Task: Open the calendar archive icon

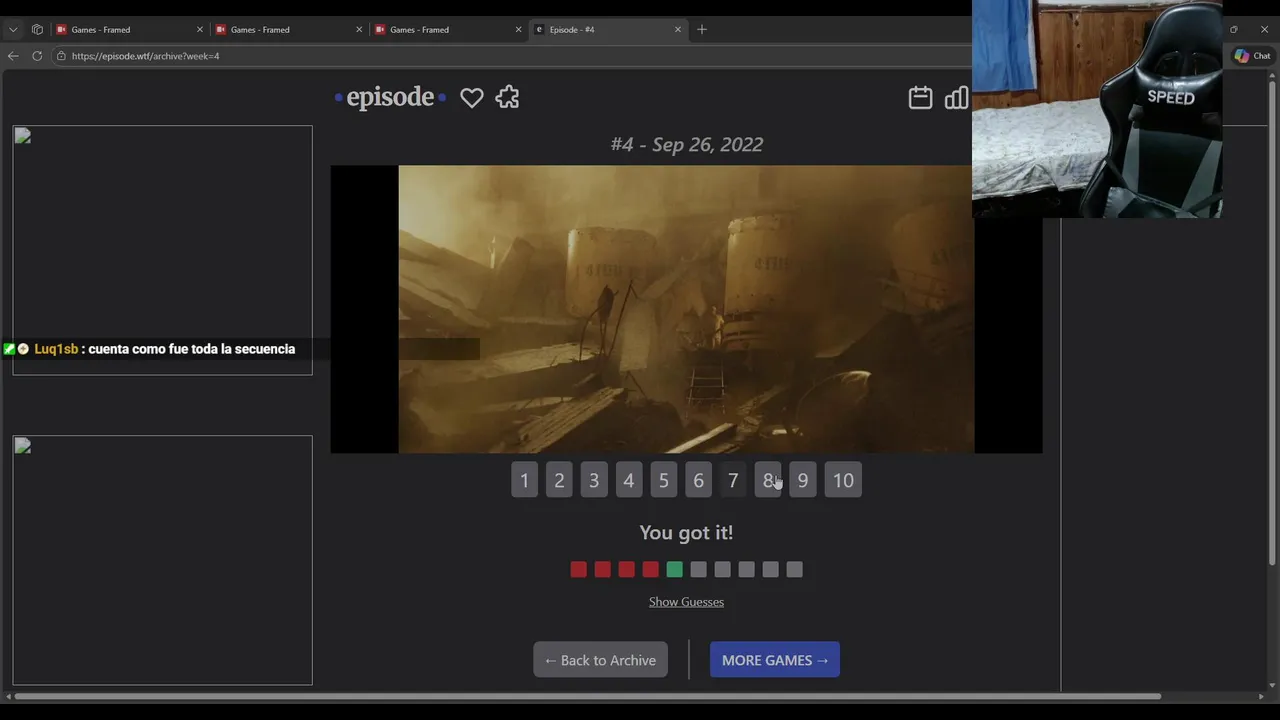Action: pyautogui.click(x=920, y=97)
